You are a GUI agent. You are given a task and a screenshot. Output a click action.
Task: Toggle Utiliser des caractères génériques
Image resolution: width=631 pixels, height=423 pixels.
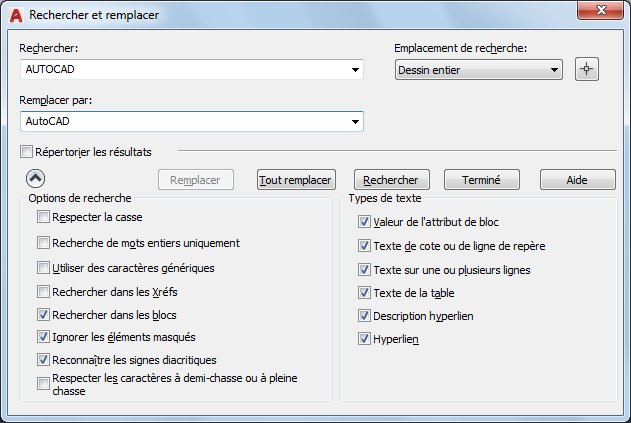pyautogui.click(x=43, y=268)
